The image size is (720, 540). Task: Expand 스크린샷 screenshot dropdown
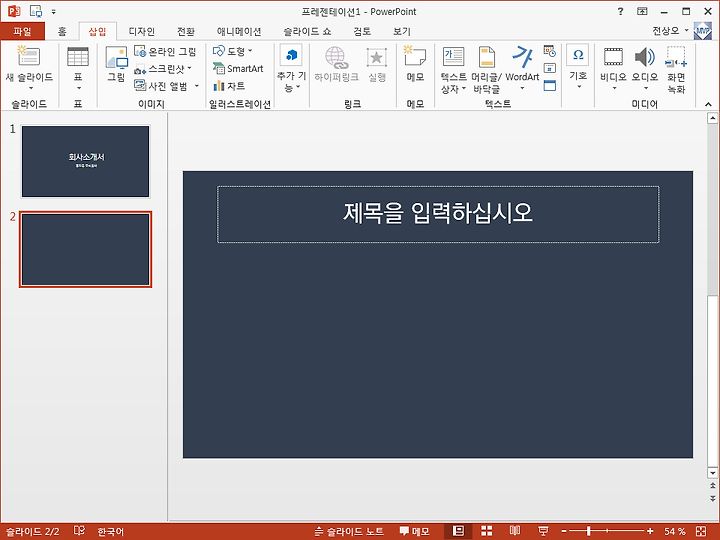pyautogui.click(x=190, y=68)
